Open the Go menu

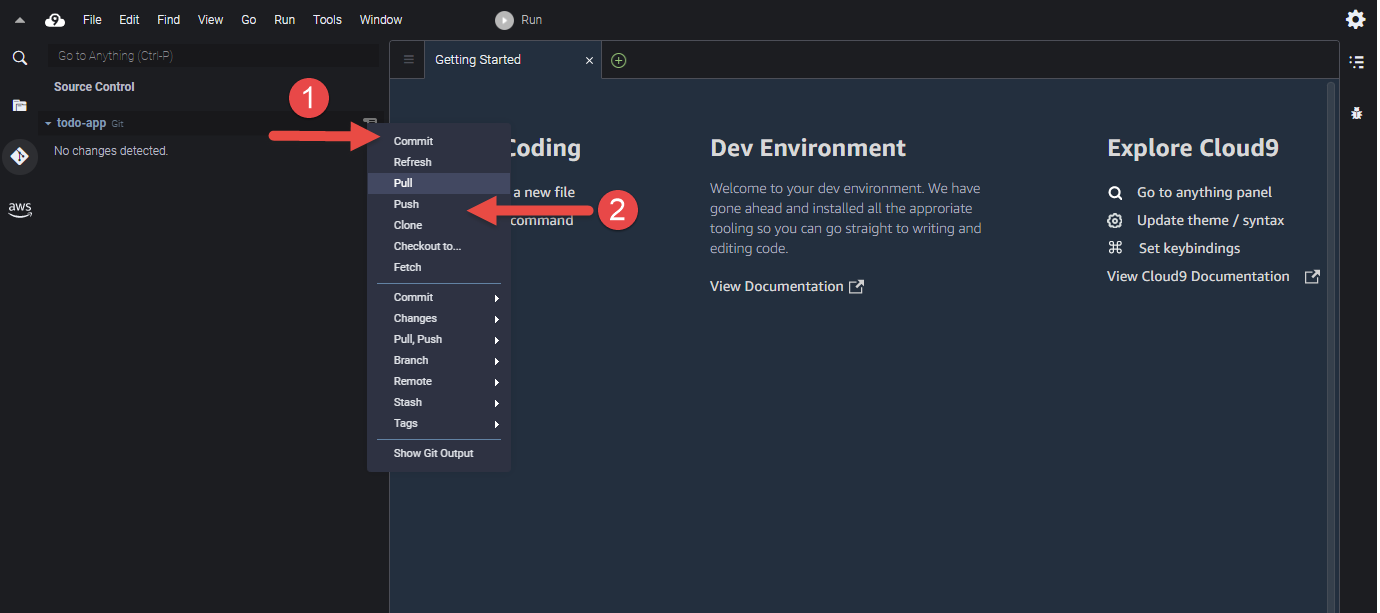[249, 20]
